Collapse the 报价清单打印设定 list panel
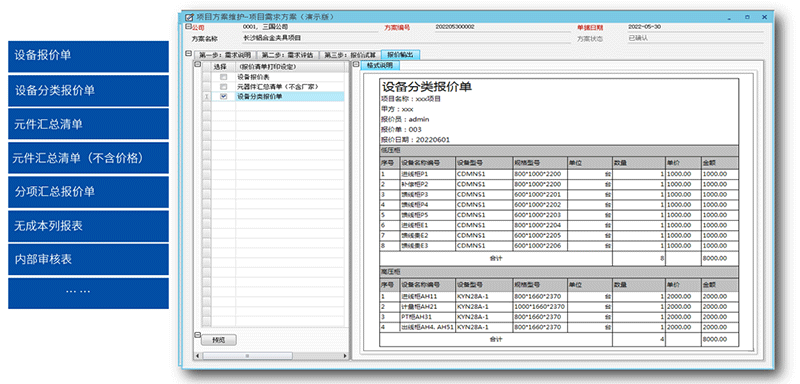This screenshot has height=384, width=800. click(x=197, y=64)
